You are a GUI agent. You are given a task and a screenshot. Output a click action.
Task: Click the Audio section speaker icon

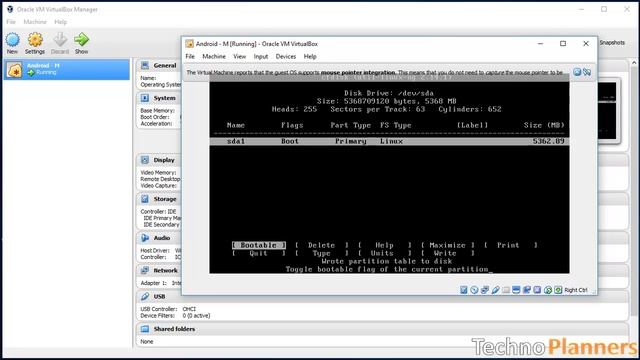(x=145, y=238)
